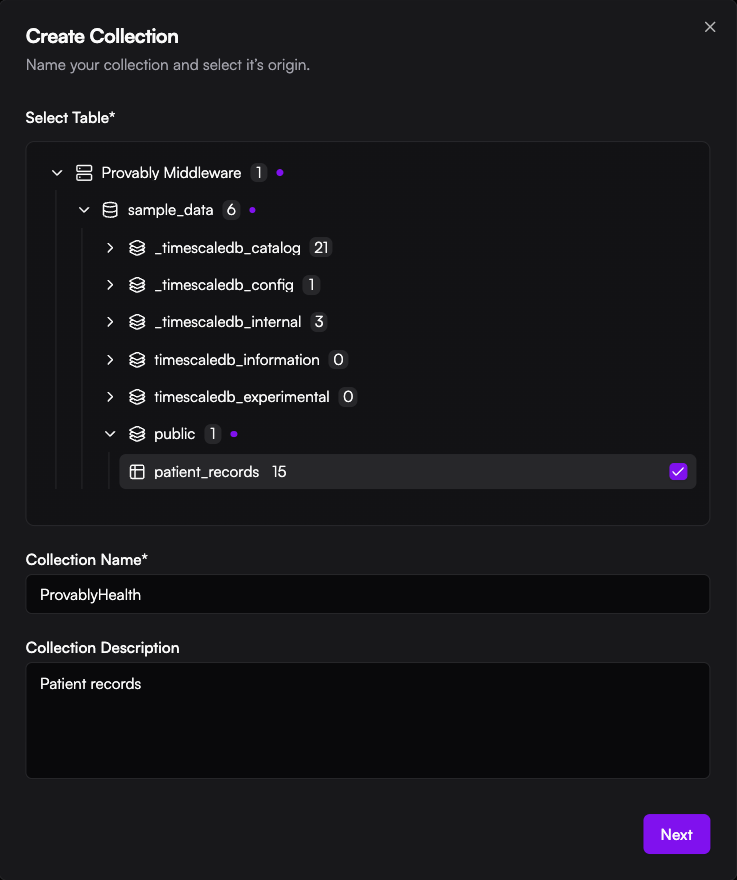Image resolution: width=737 pixels, height=880 pixels.
Task: Click the Collection Description text area
Action: tap(367, 720)
